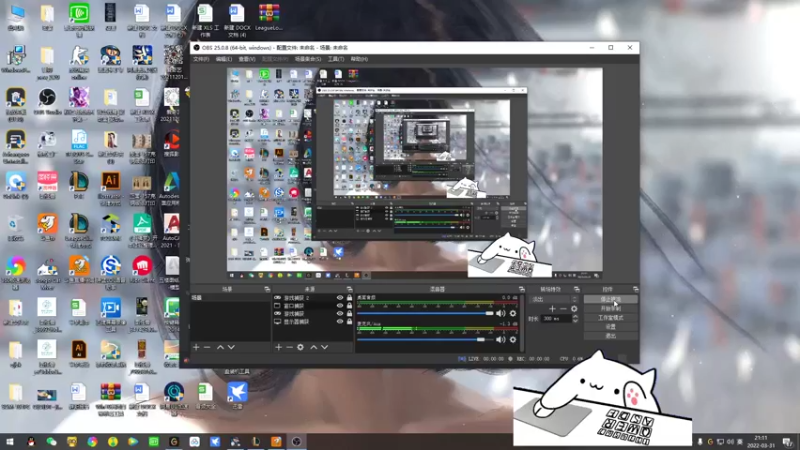800x450 pixels.
Task: Pop out the Sources (来源) dock
Action: (349, 289)
